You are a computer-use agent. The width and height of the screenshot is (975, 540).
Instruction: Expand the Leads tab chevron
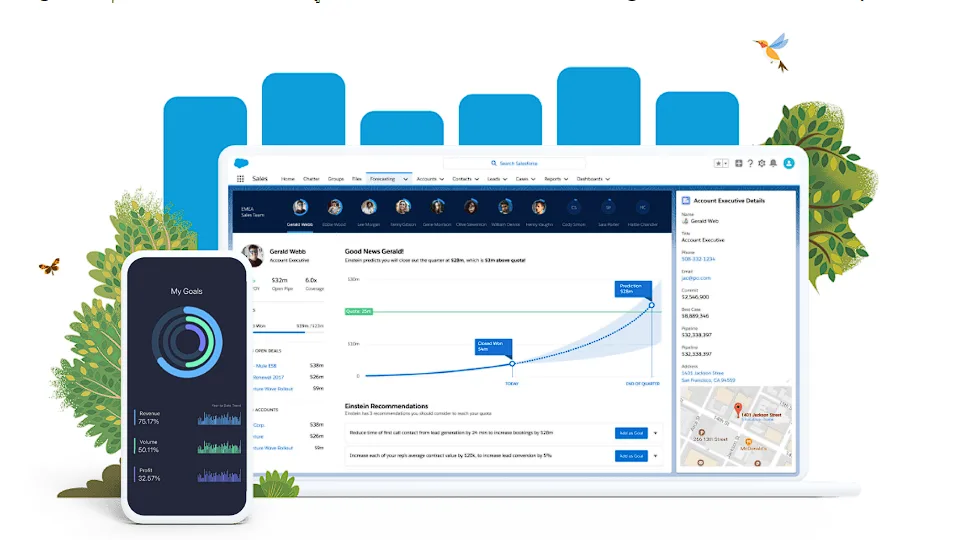(x=505, y=179)
